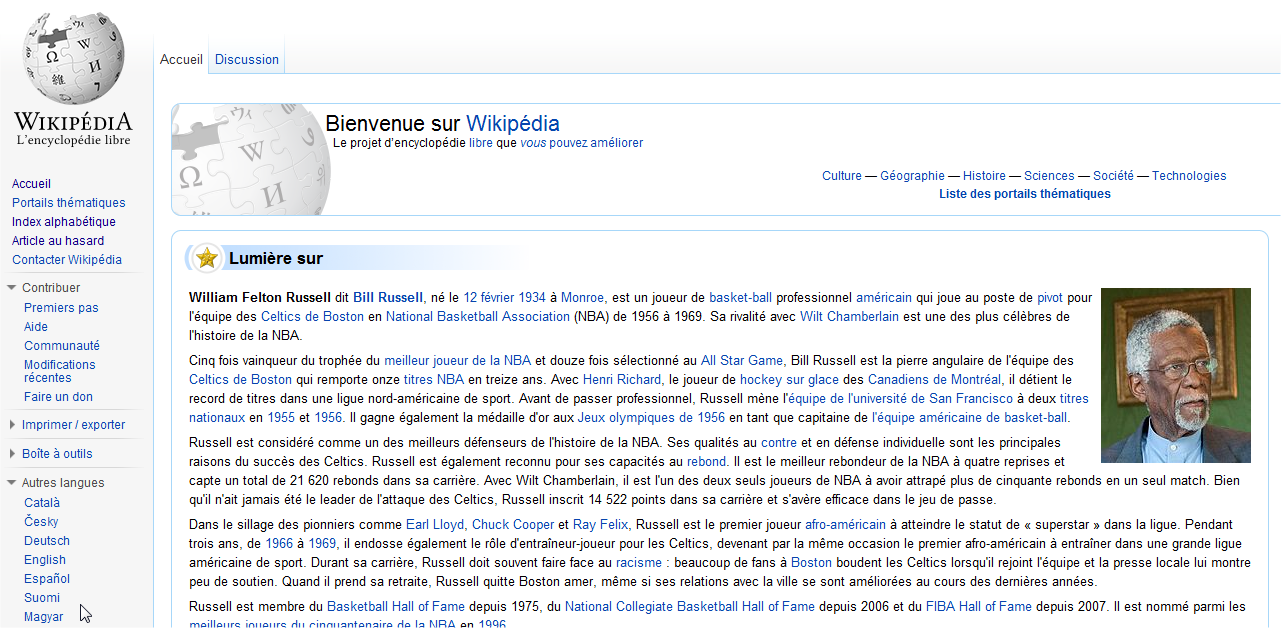Click the 'titres NBA' link
Image resolution: width=1281 pixels, height=628 pixels.
[434, 380]
